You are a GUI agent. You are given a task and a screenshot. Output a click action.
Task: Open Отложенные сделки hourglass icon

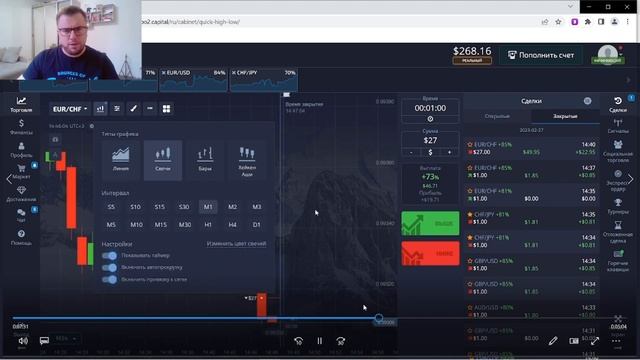(x=618, y=232)
